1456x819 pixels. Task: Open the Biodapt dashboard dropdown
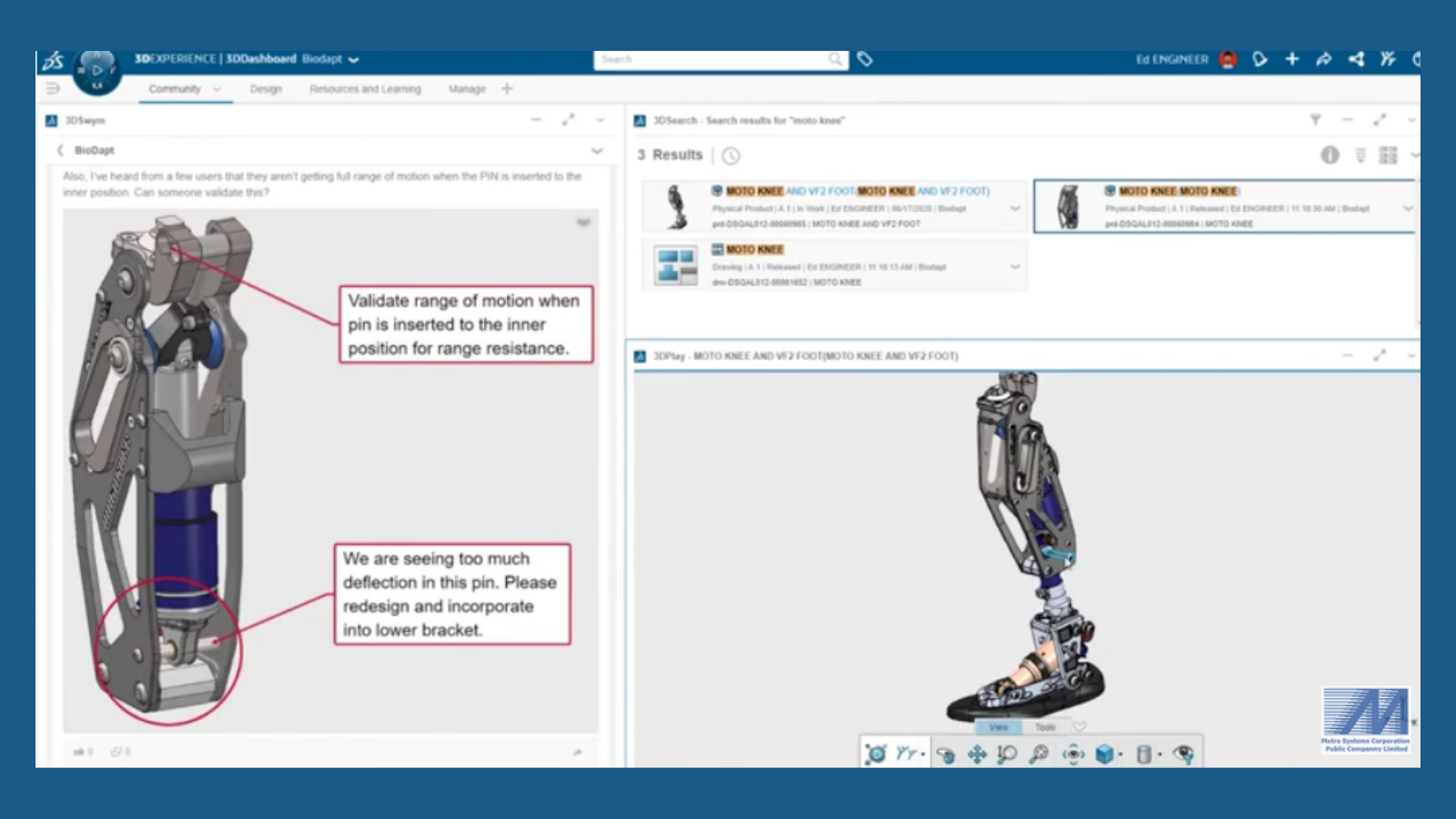click(353, 59)
